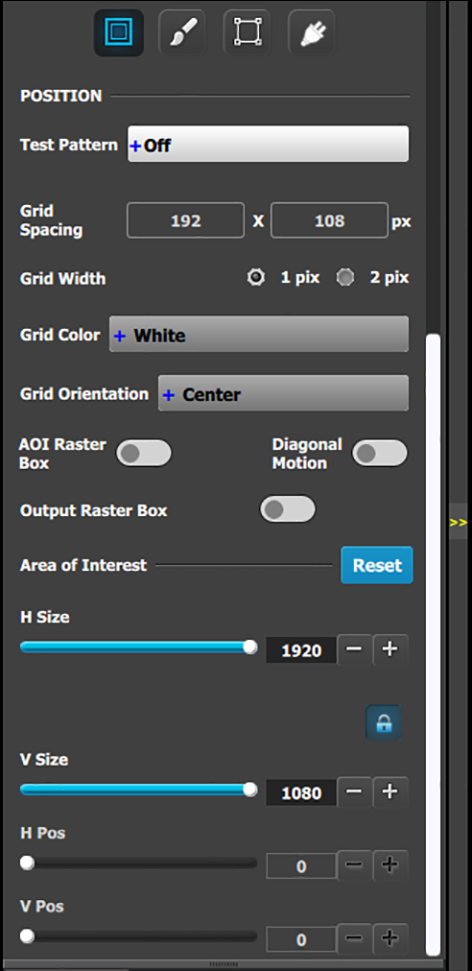Turn on Diagonal Motion toggle
This screenshot has width=472, height=971.
380,453
